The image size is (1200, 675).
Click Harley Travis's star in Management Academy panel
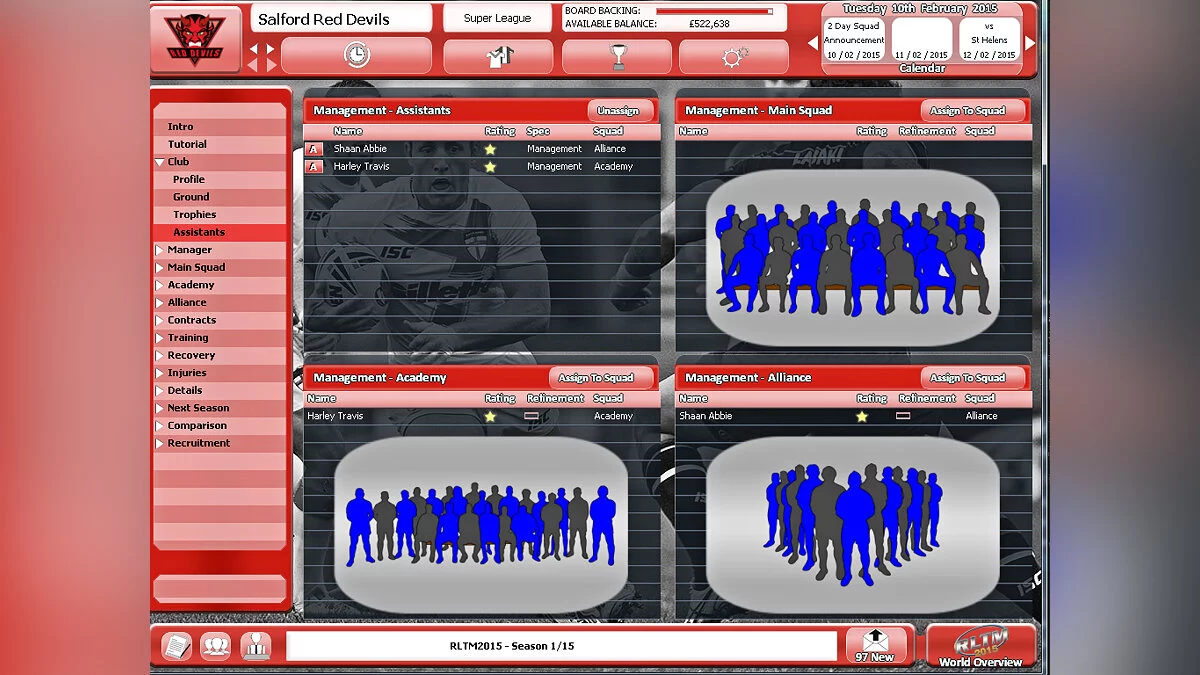[490, 416]
